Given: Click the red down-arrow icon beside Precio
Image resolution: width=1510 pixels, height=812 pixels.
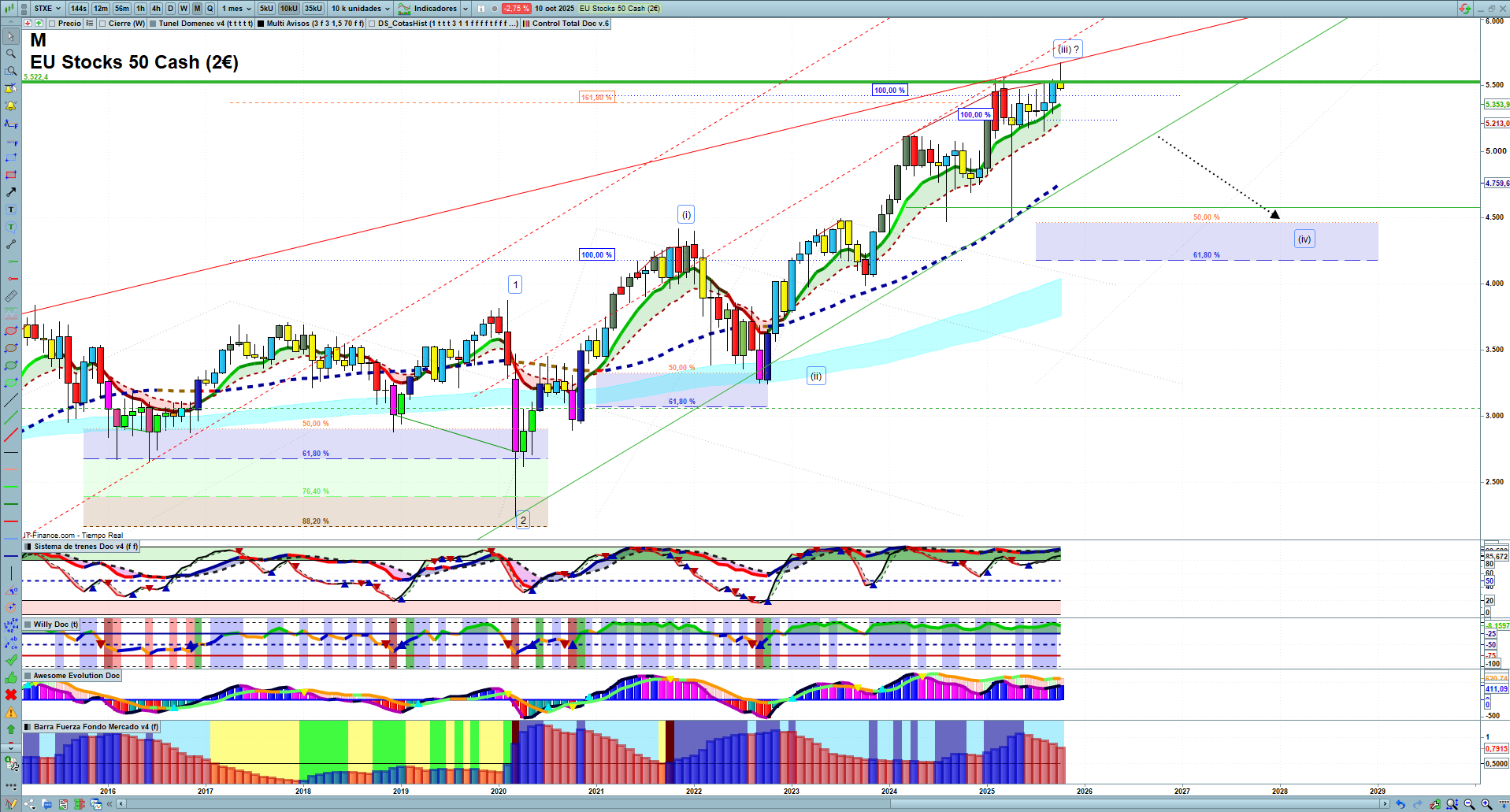Looking at the screenshot, I should pyautogui.click(x=28, y=24).
